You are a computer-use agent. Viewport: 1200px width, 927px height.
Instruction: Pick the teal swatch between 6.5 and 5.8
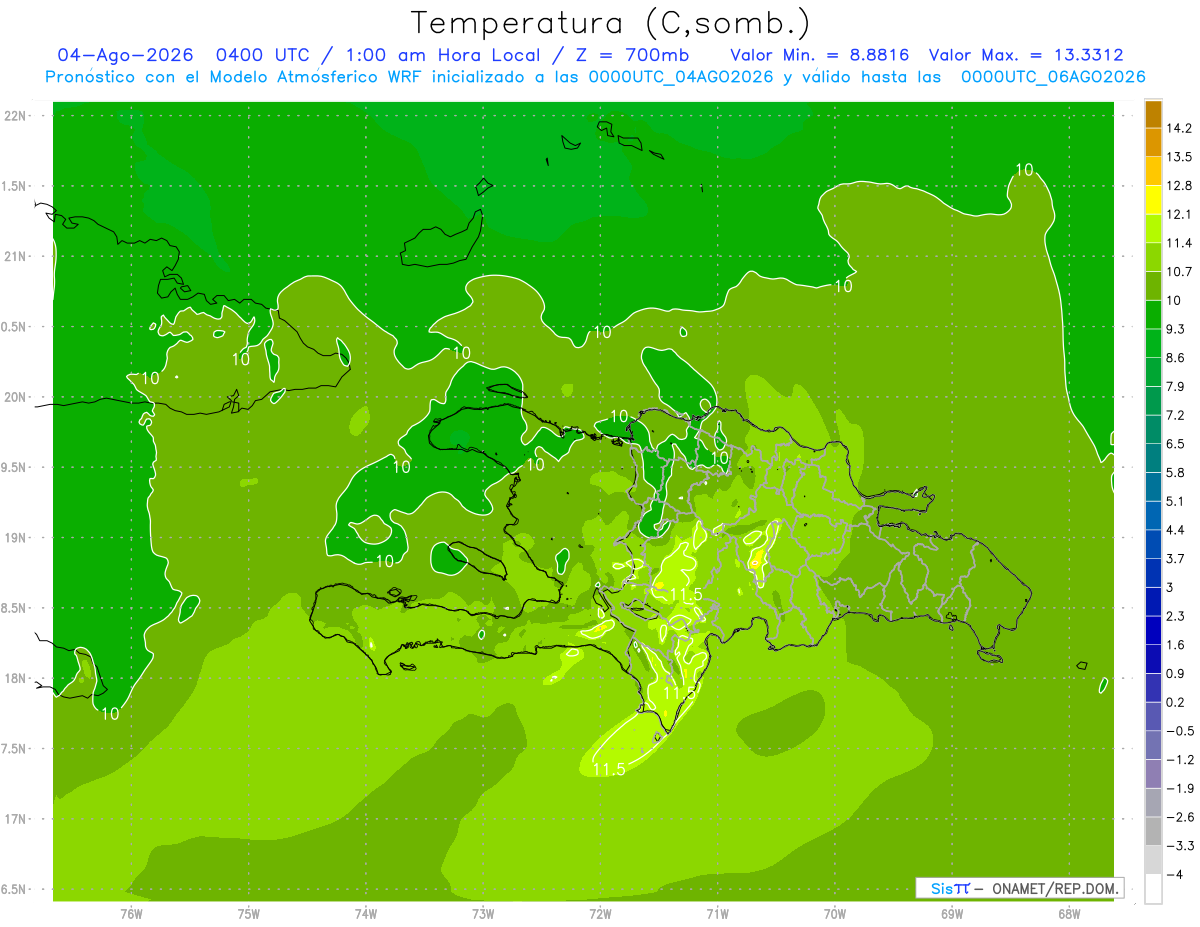(1153, 458)
